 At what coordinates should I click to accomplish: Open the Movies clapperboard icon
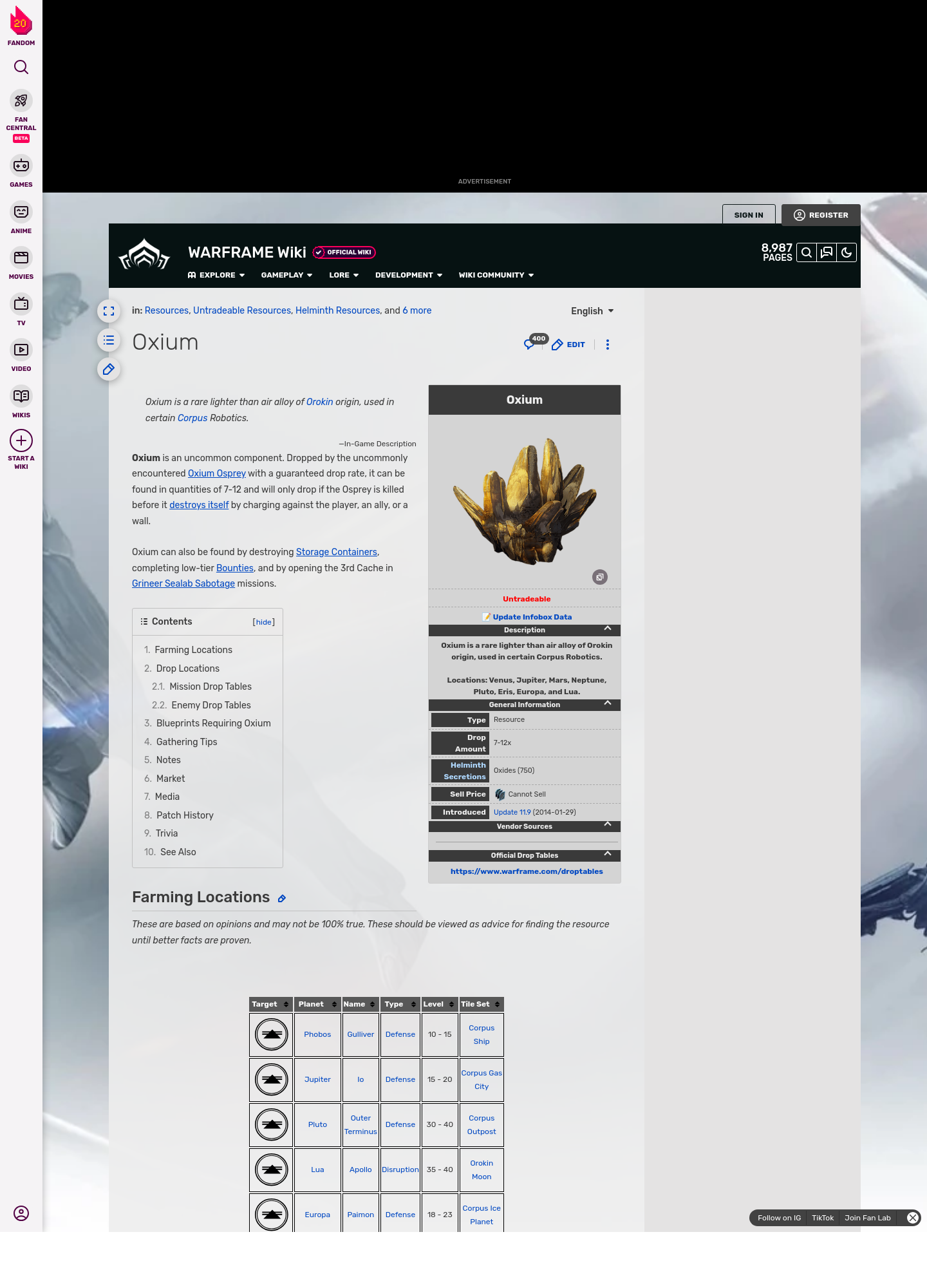(x=21, y=258)
